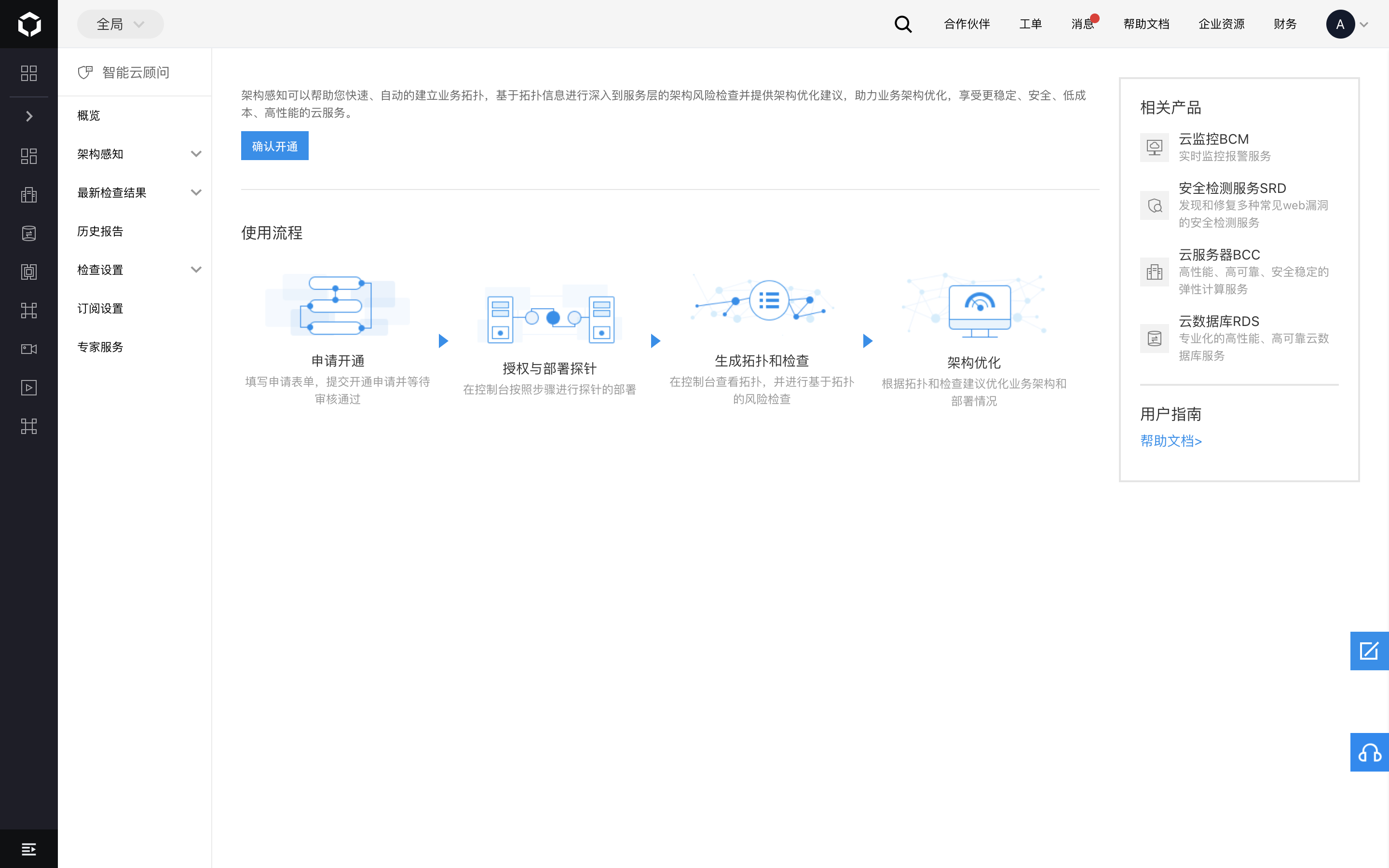Viewport: 1389px width, 868px height.
Task: Click the 使用流程 heading
Action: [x=272, y=232]
